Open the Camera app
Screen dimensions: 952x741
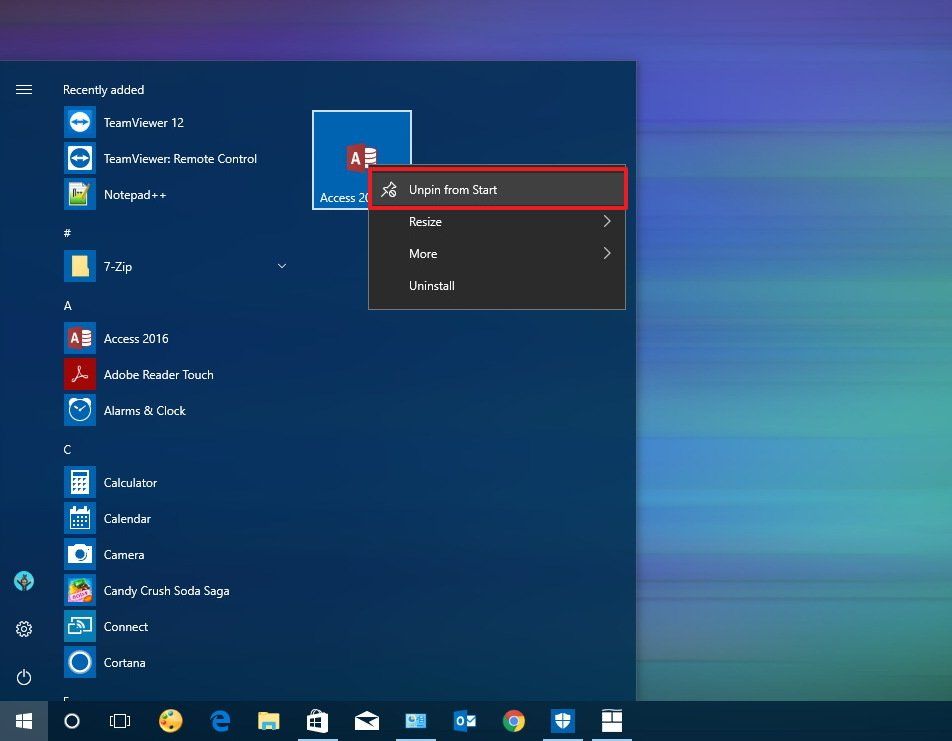123,554
